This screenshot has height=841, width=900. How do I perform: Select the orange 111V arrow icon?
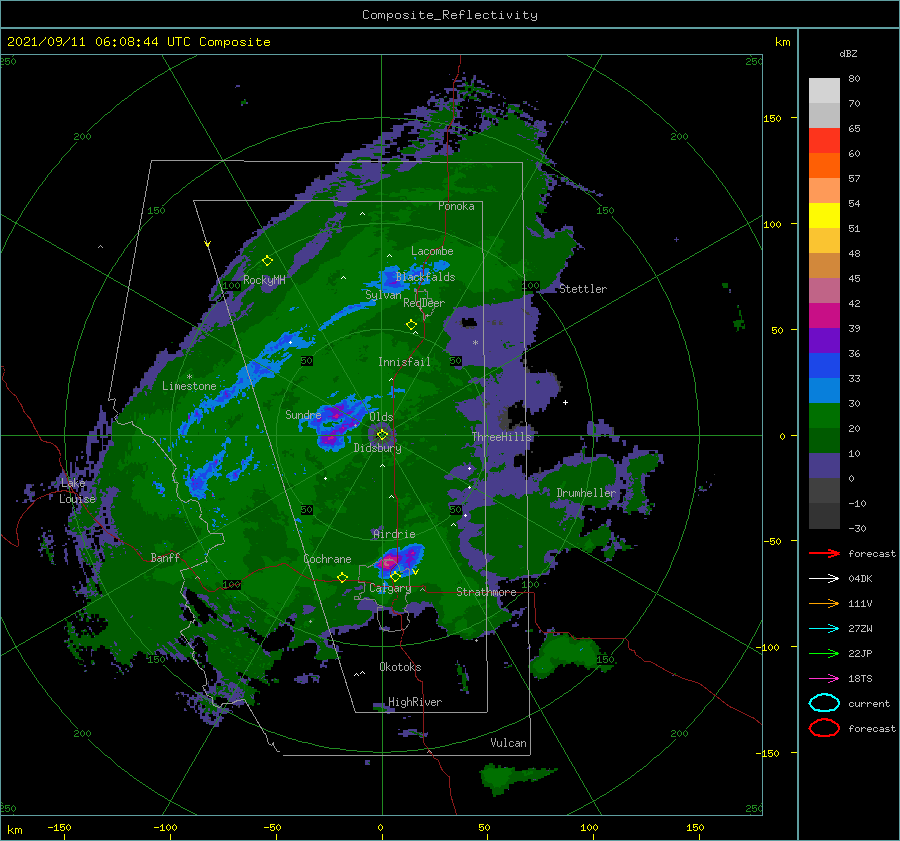[x=824, y=603]
